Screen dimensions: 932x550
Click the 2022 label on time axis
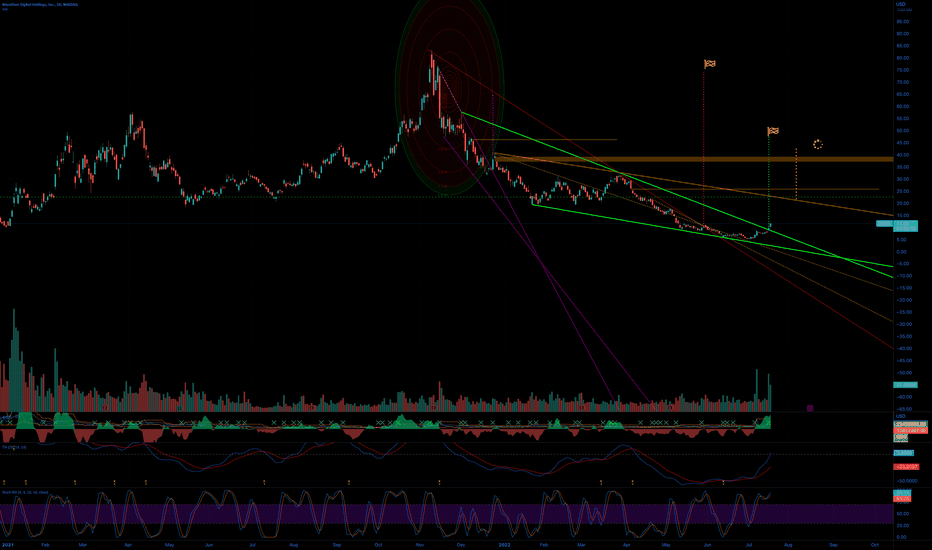[x=505, y=545]
